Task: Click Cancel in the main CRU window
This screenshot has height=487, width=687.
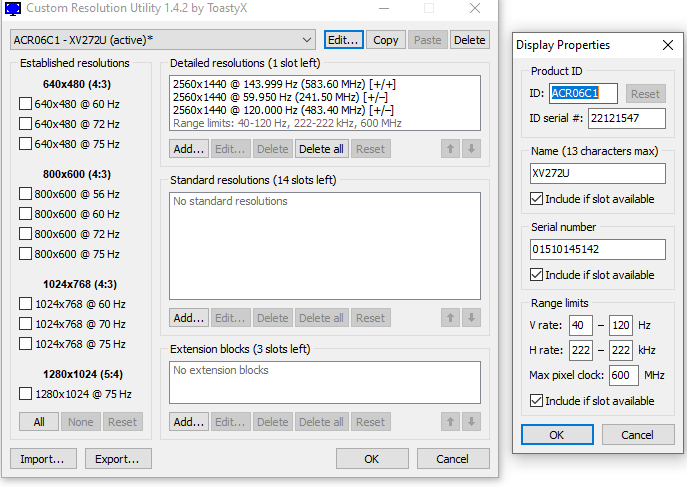Action: [453, 459]
